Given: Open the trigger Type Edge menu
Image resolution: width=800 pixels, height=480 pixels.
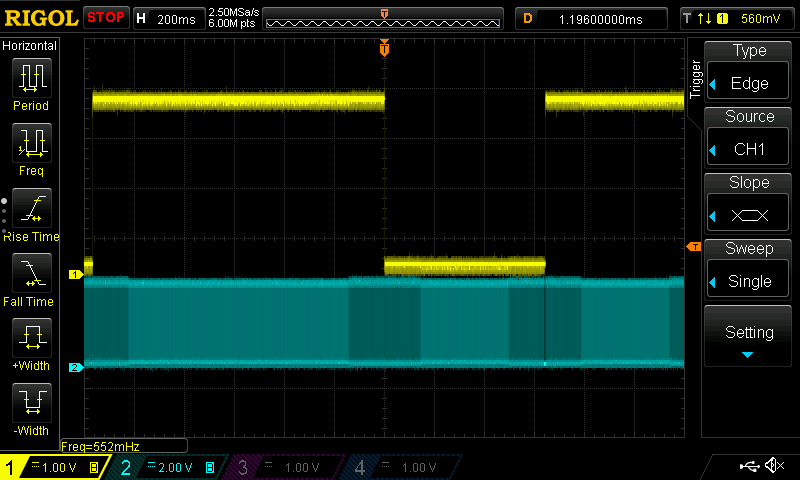Looking at the screenshot, I should click(749, 70).
